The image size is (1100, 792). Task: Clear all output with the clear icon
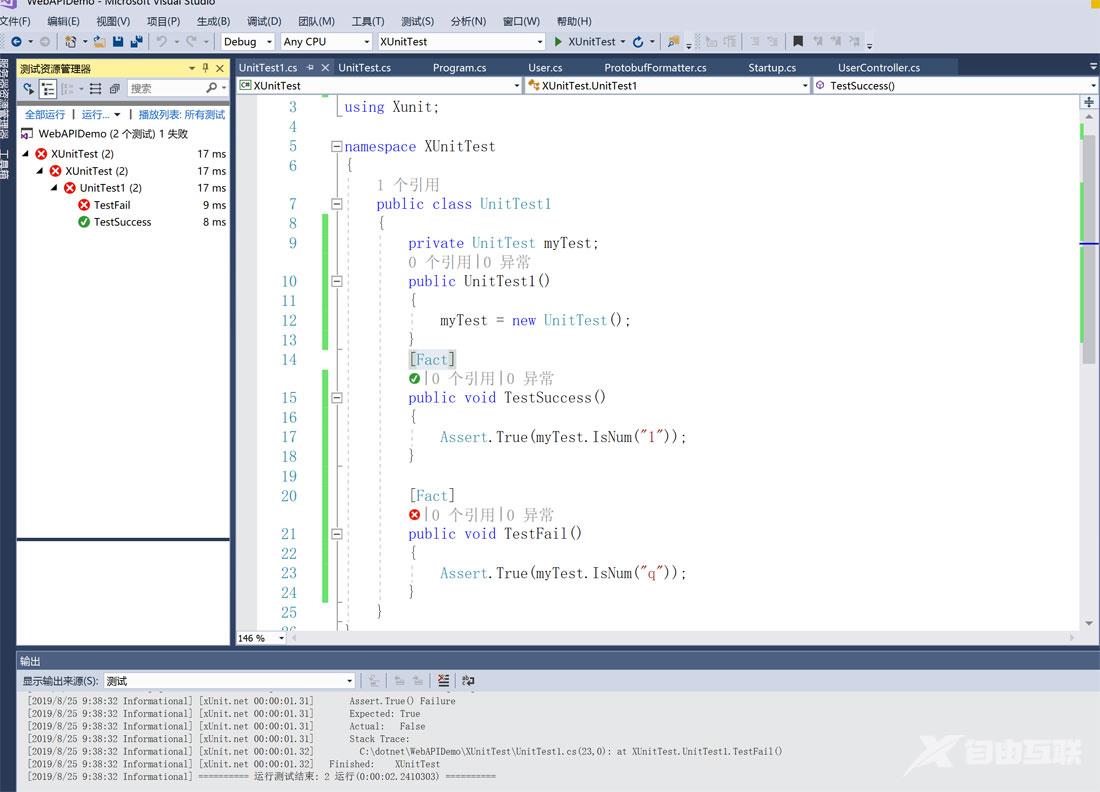coord(444,681)
